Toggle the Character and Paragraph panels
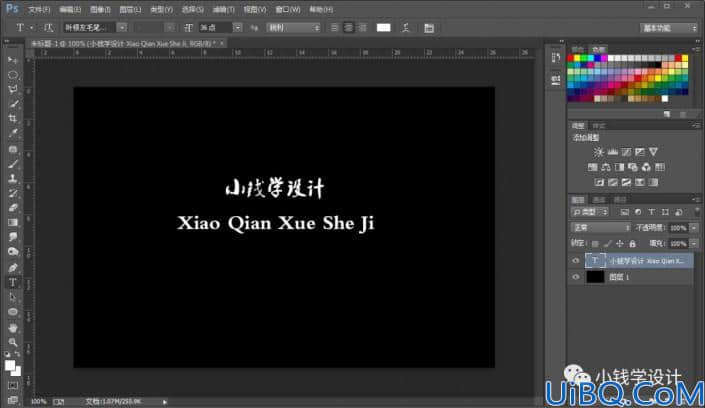 [x=429, y=28]
